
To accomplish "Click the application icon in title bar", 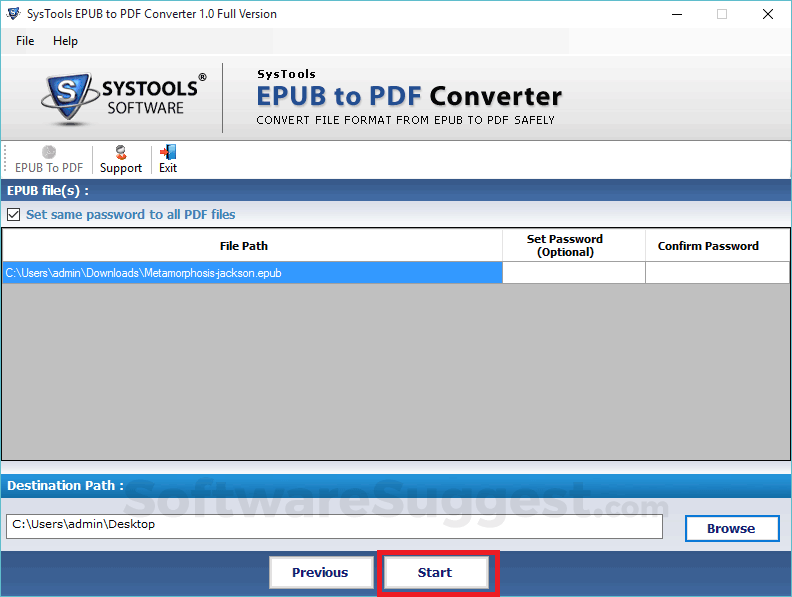I will coord(14,14).
